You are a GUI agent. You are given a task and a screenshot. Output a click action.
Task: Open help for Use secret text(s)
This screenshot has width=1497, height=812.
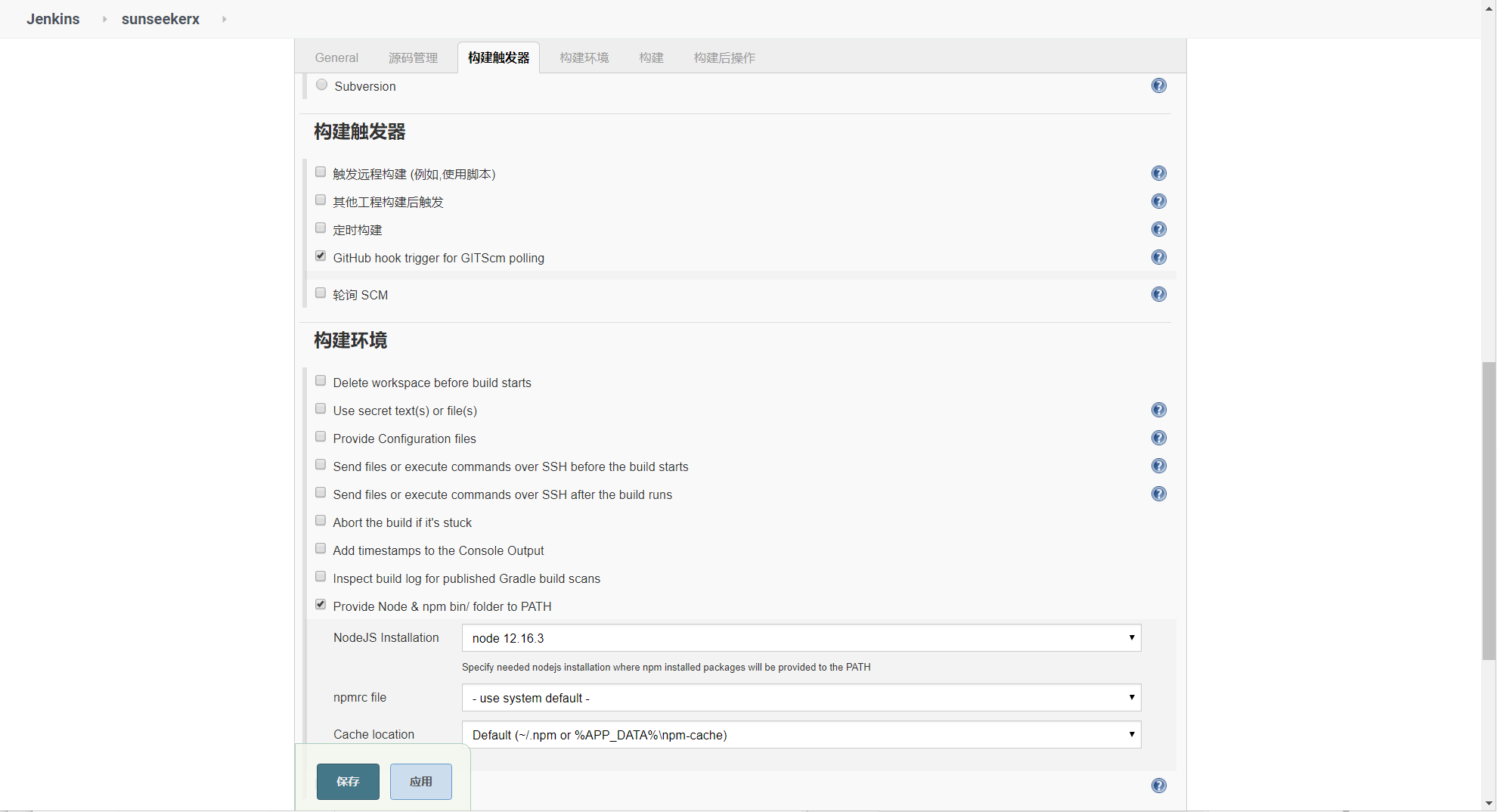pos(1158,410)
